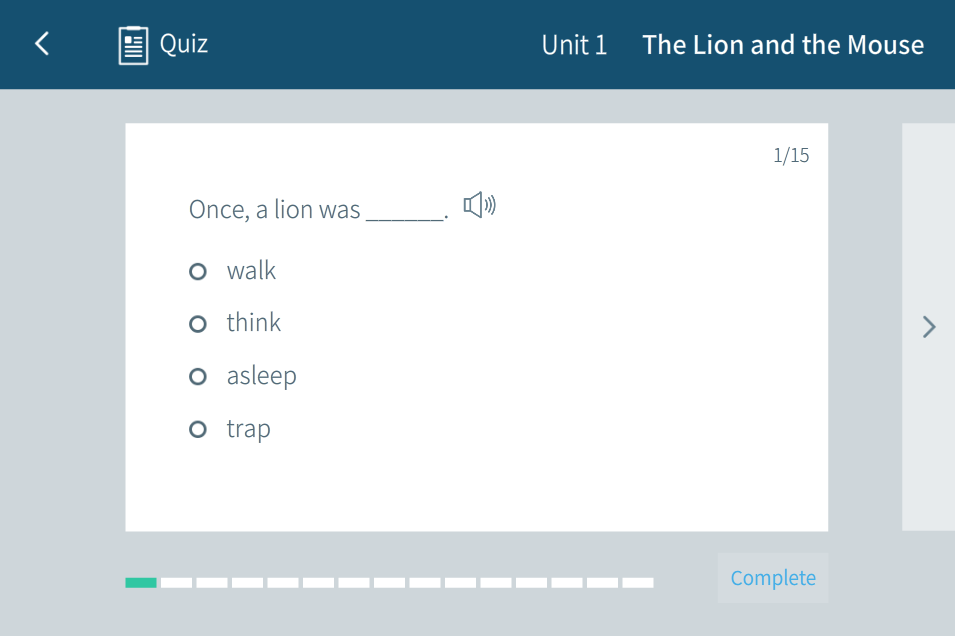Click the Quiz label in header
The height and width of the screenshot is (636, 955).
click(x=184, y=44)
